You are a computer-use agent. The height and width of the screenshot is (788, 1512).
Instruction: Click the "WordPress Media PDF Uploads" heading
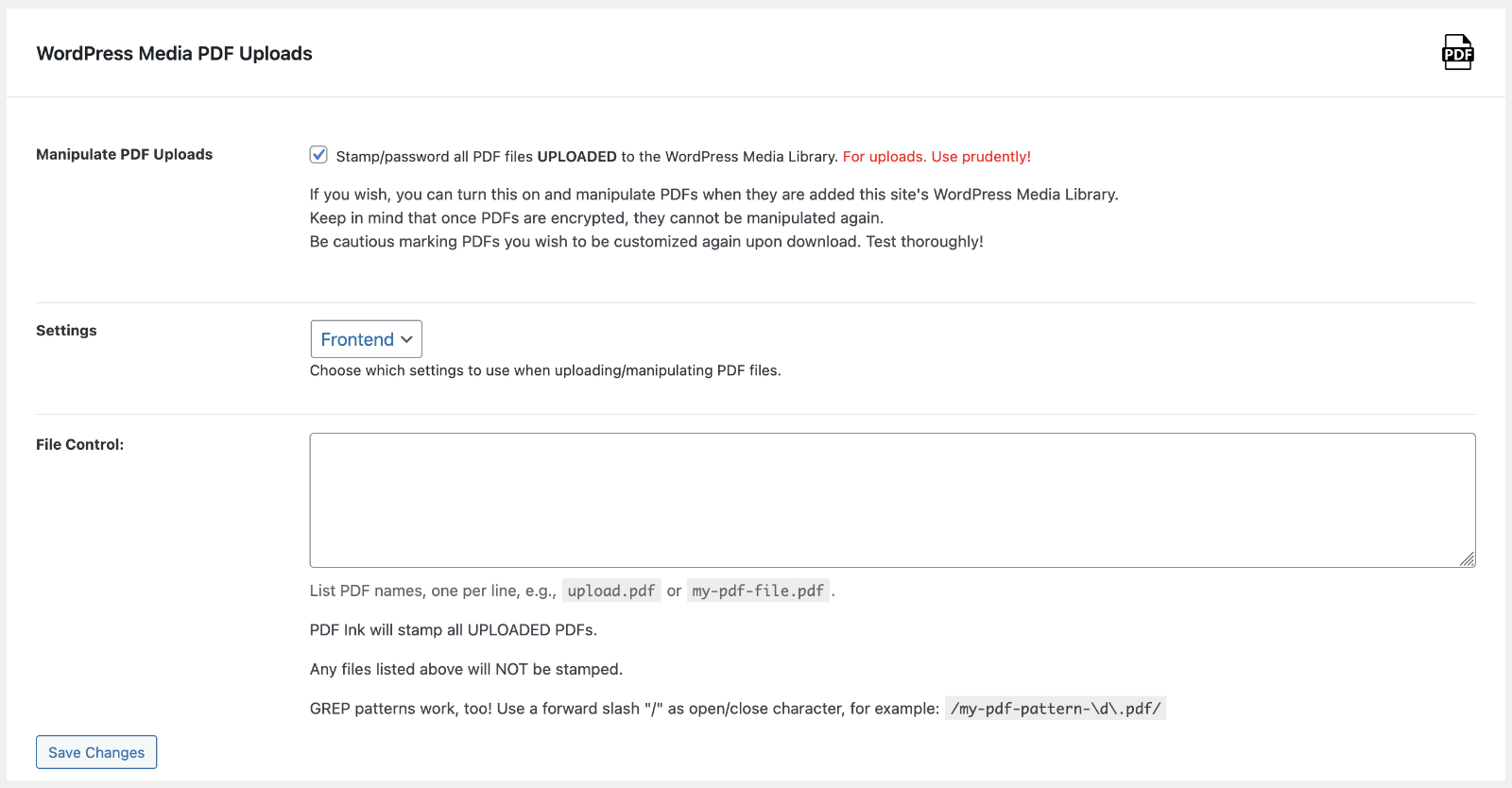pyautogui.click(x=174, y=54)
